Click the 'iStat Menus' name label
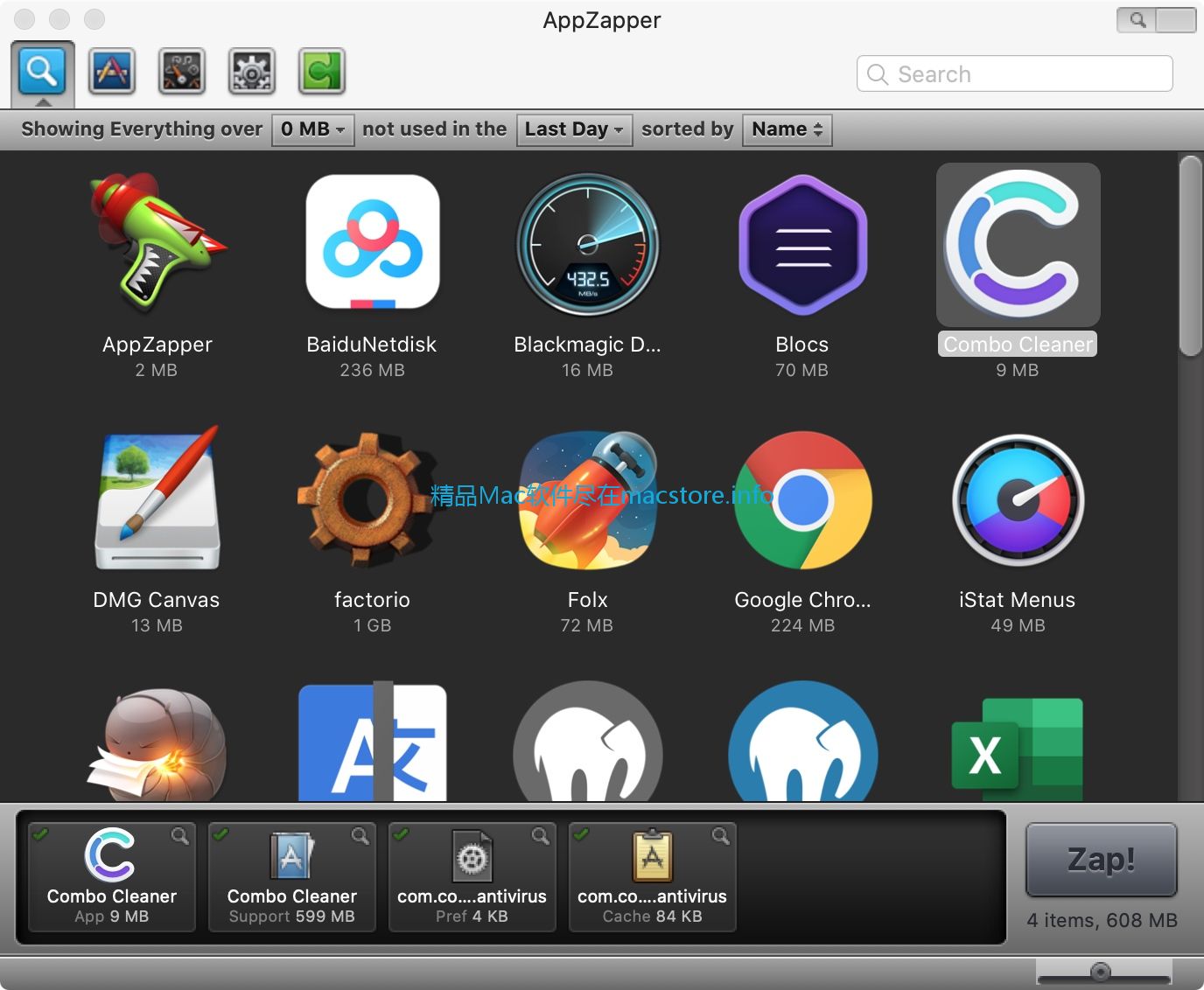This screenshot has height=990, width=1204. pyautogui.click(x=1018, y=600)
